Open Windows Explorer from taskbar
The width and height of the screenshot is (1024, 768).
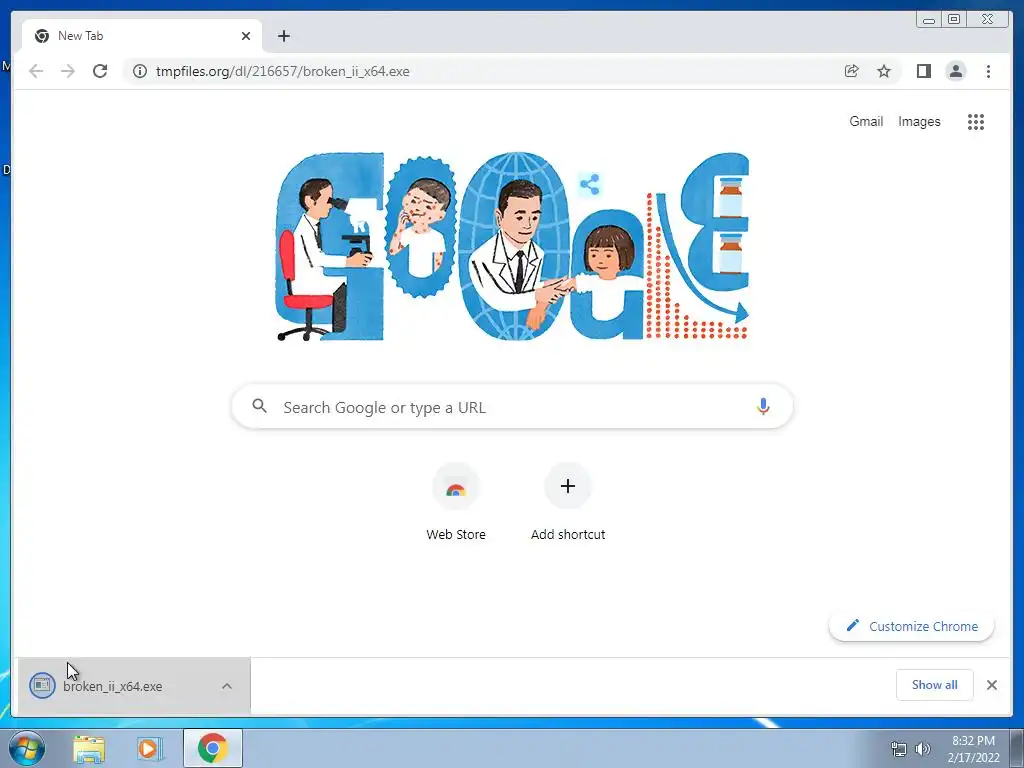(x=89, y=748)
